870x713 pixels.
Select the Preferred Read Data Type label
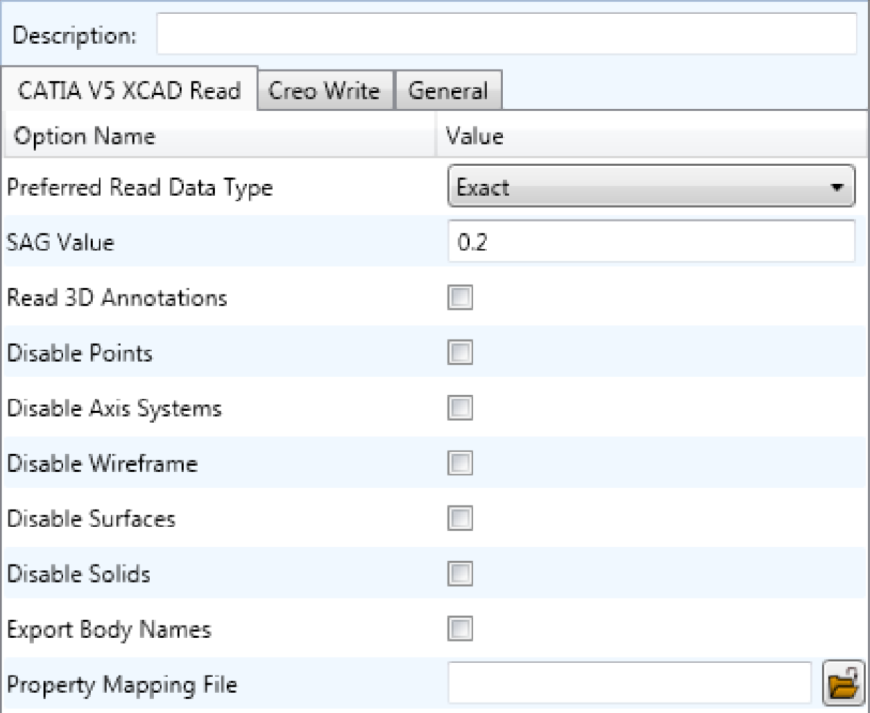(140, 188)
